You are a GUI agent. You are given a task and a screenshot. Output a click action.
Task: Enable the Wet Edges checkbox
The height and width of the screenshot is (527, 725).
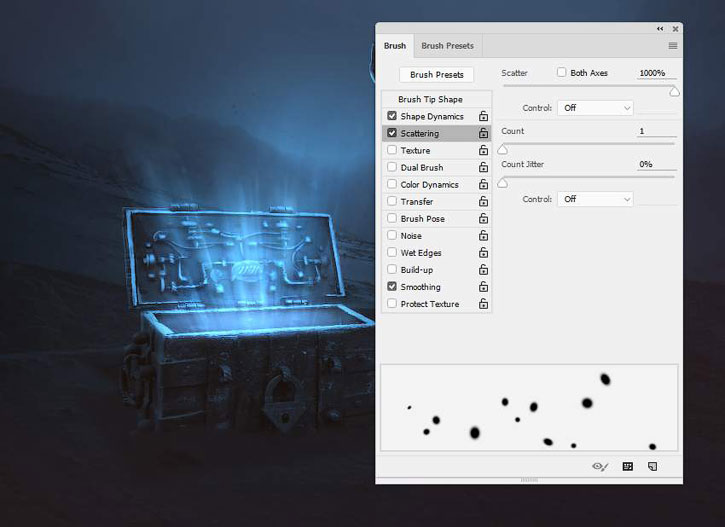[392, 252]
